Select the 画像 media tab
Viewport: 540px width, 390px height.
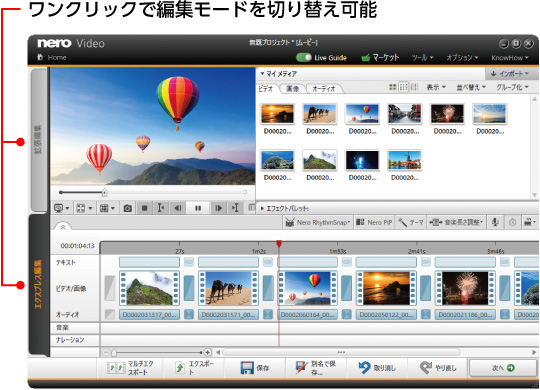point(293,89)
